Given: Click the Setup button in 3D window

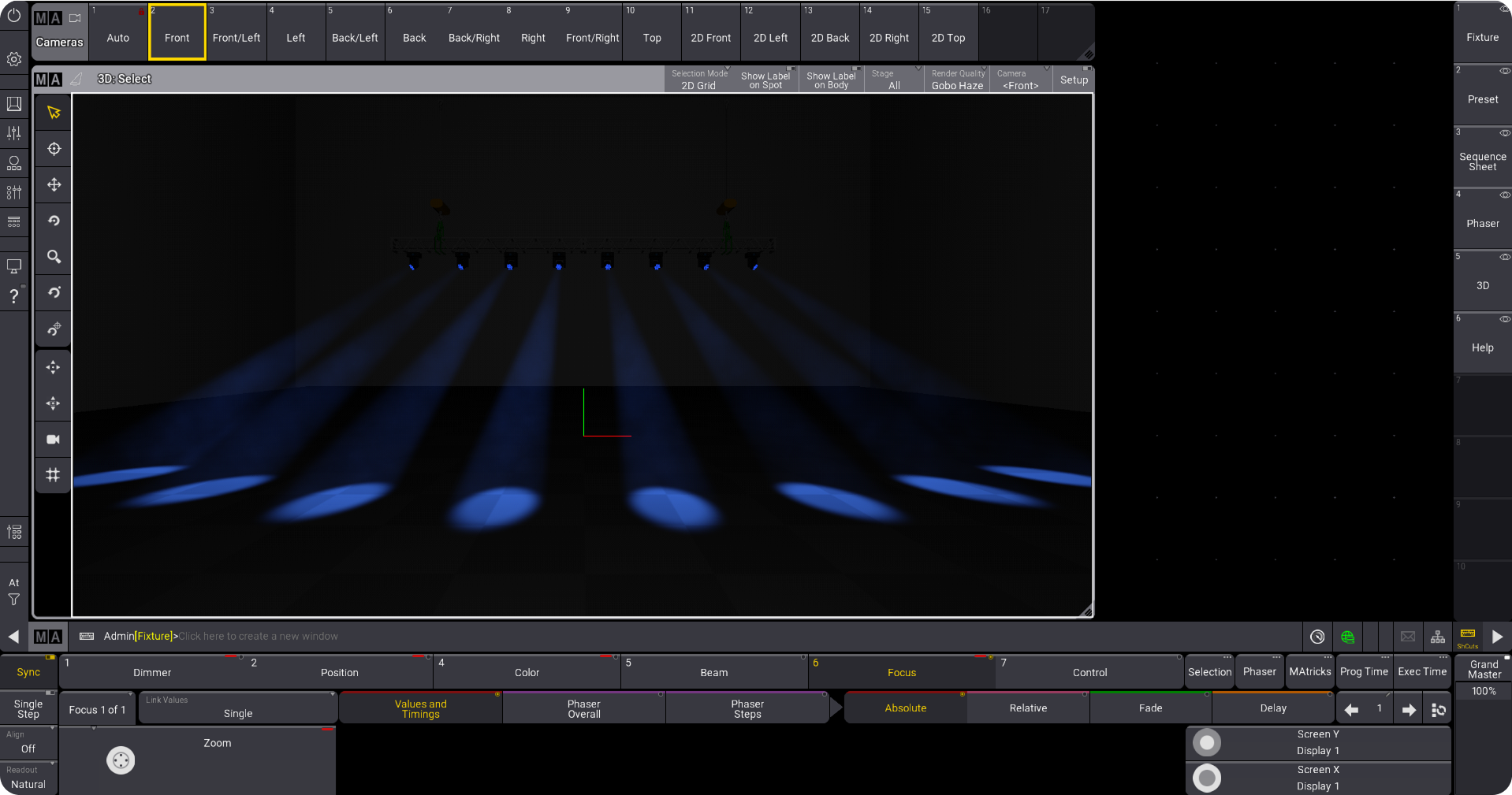Looking at the screenshot, I should 1073,80.
